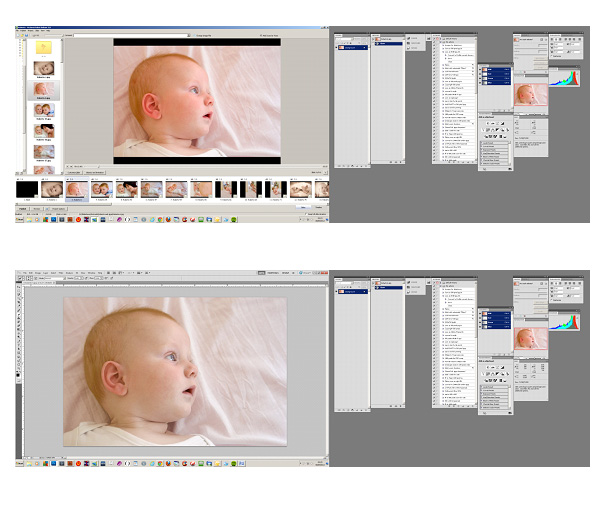
Task: Expand Levels Presets in top screenshot's Adjustments panel
Action: coord(481,143)
